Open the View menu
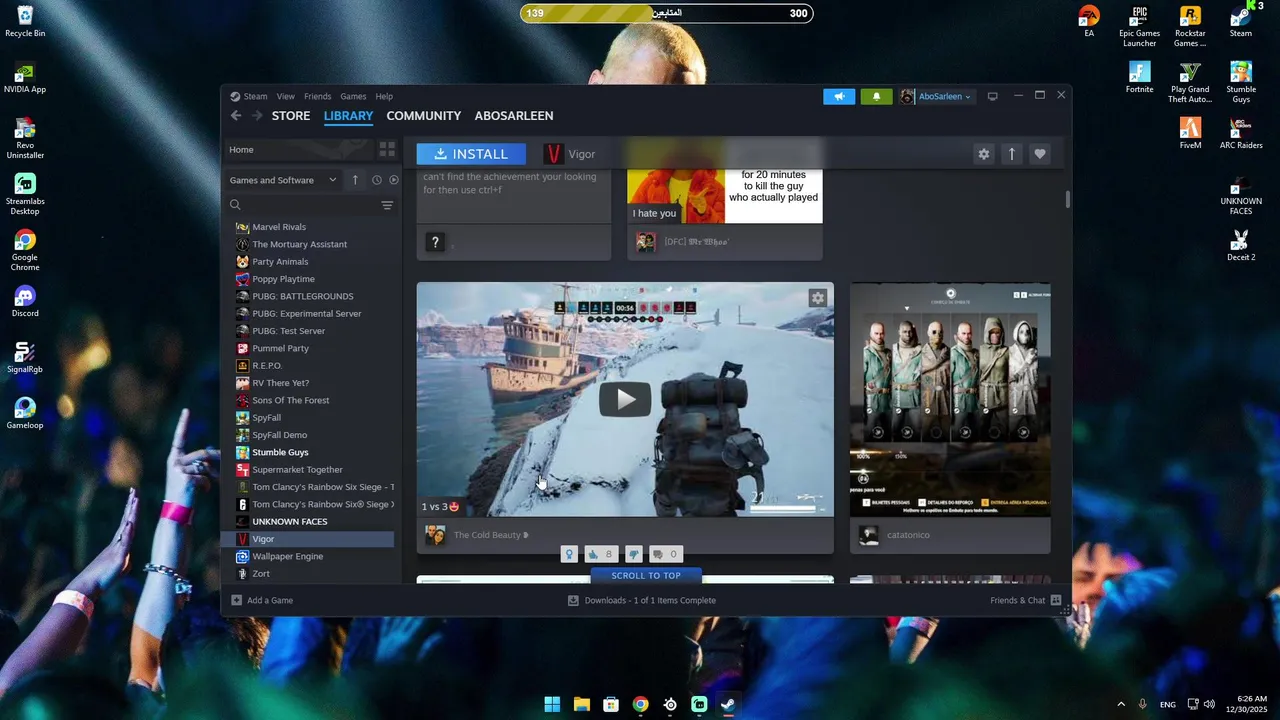Image resolution: width=1280 pixels, height=720 pixels. tap(286, 97)
